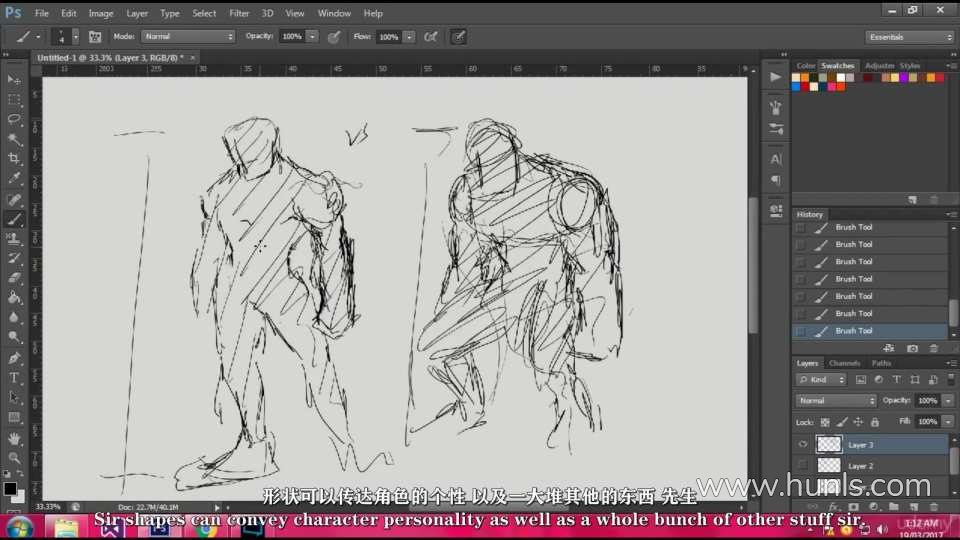960x540 pixels.
Task: Click lock all icon in Layers panel
Action: tap(875, 422)
